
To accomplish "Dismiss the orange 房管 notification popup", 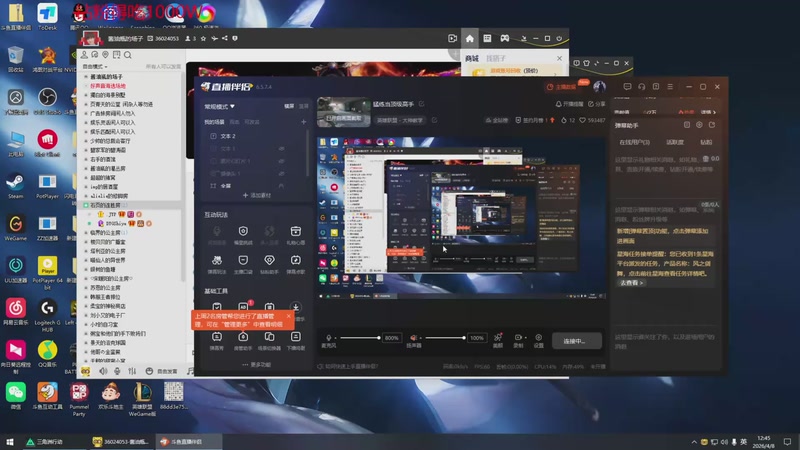I will tap(288, 316).
